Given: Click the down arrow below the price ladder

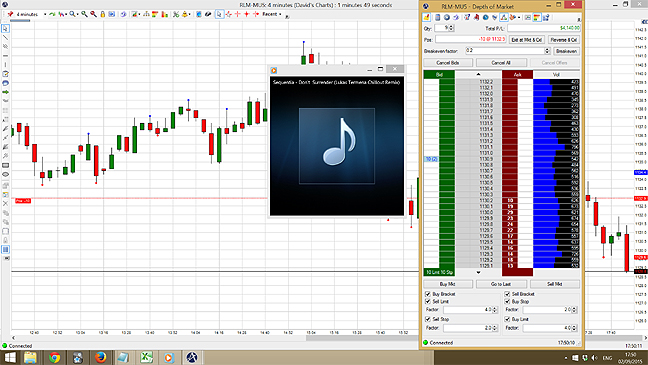Looking at the screenshot, I should click(478, 272).
